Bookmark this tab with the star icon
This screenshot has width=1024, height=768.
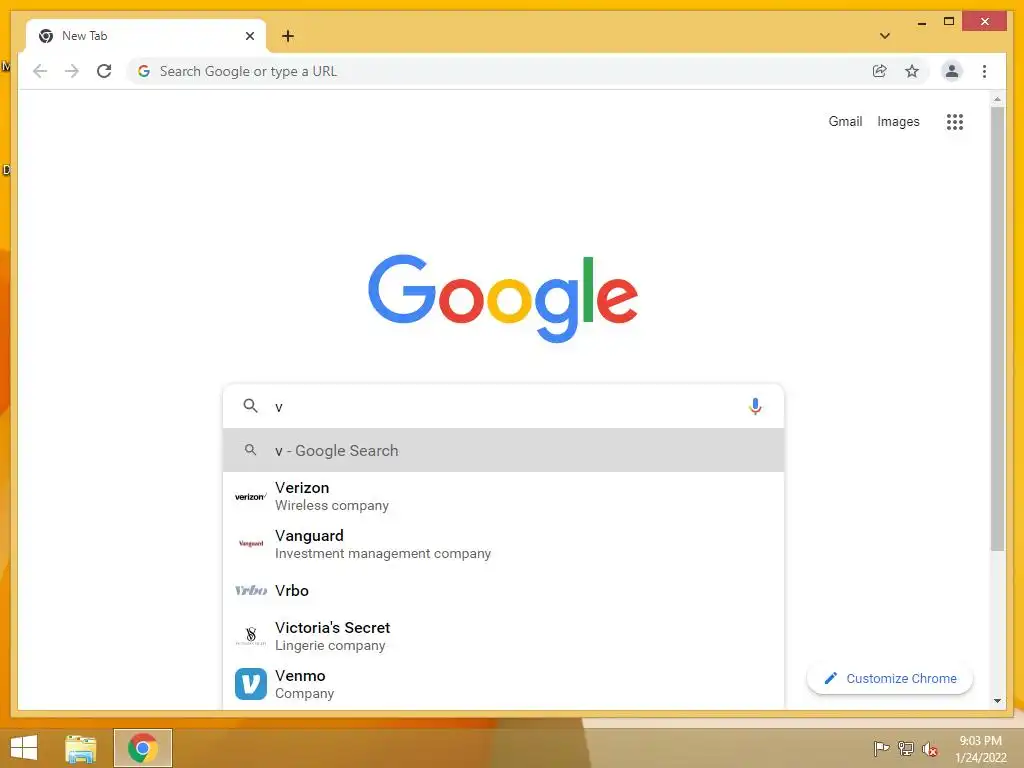tap(912, 71)
